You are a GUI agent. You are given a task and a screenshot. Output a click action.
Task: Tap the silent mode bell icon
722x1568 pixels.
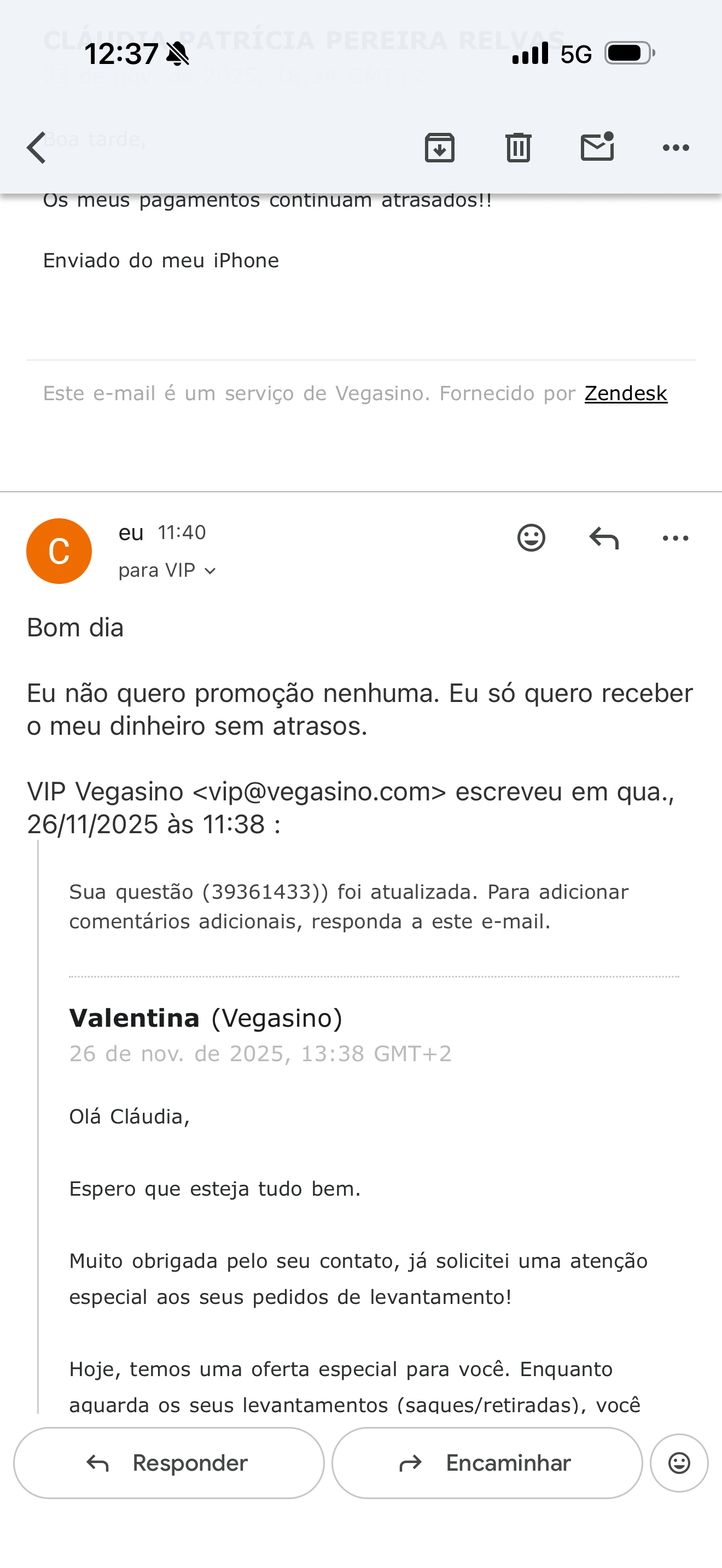click(178, 54)
